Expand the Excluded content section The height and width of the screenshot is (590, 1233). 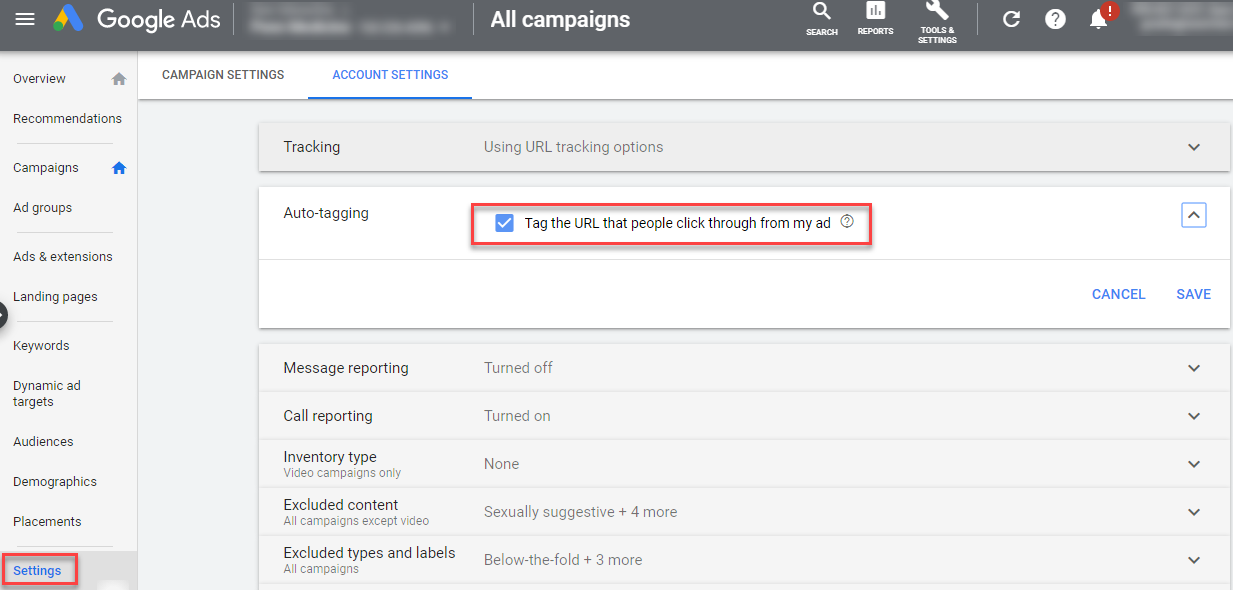pos(1193,511)
